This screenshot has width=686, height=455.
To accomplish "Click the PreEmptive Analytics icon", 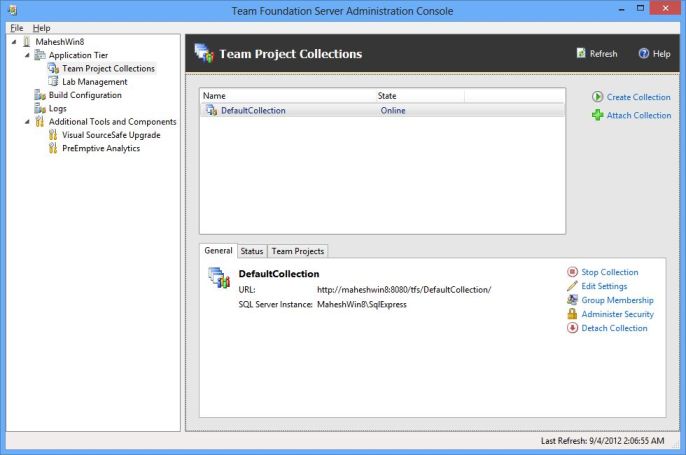I will coord(53,148).
